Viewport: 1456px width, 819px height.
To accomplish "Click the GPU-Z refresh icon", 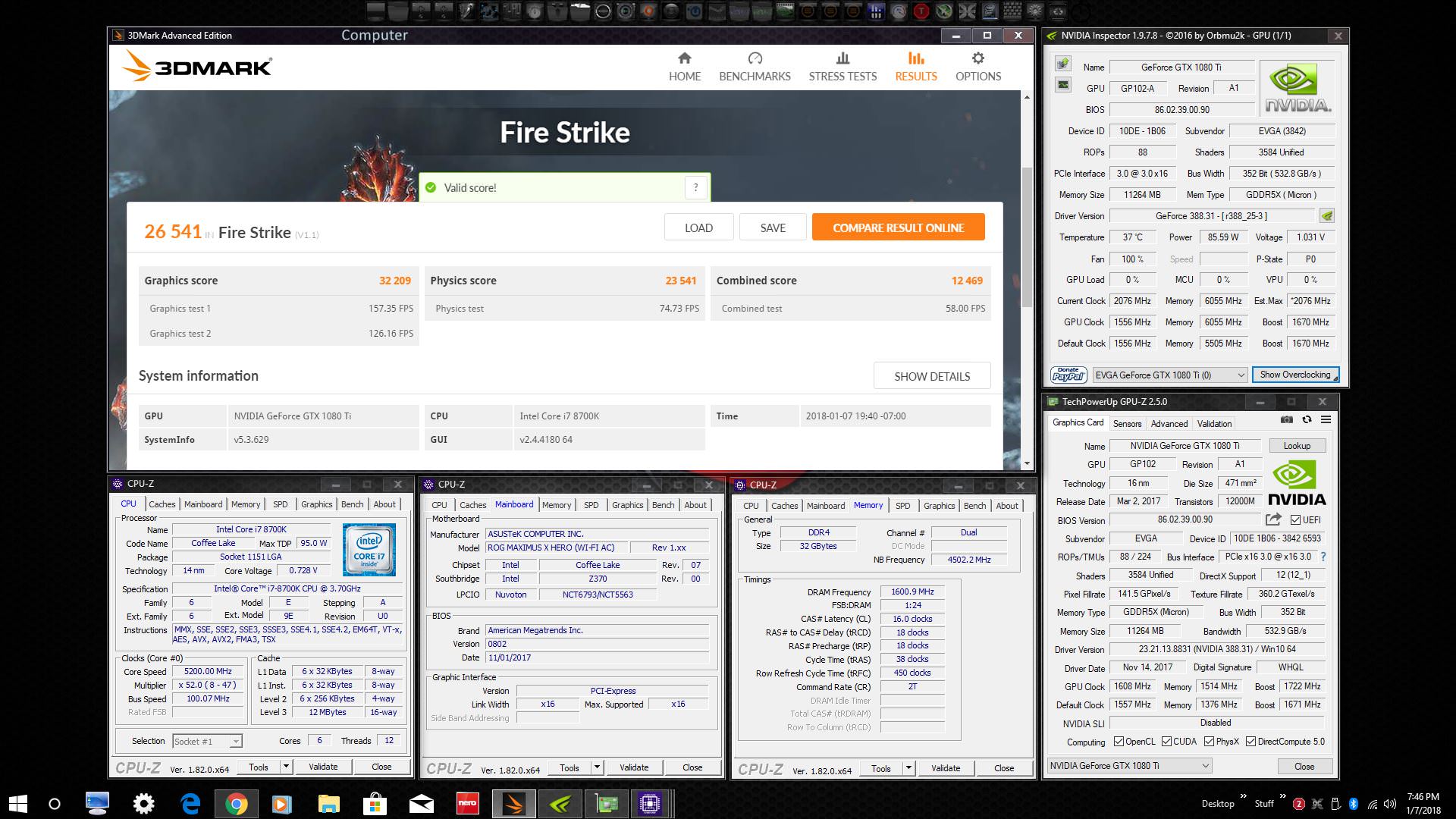I will click(1307, 419).
